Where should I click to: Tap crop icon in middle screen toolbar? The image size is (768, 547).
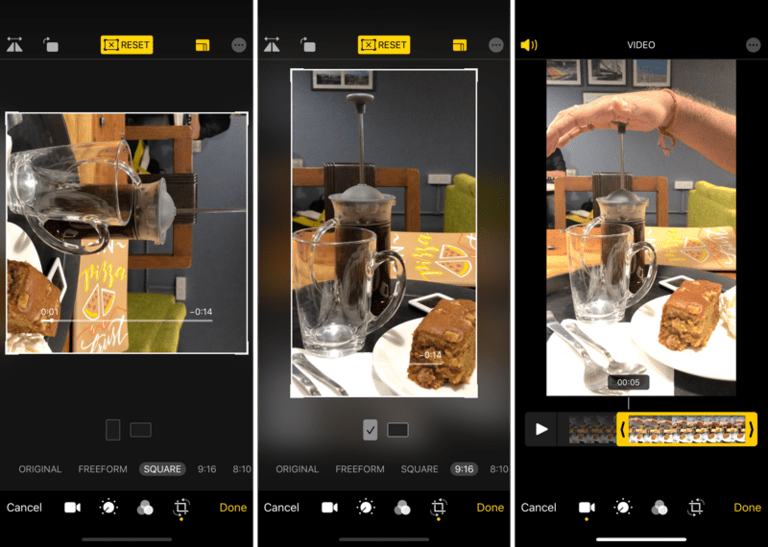pyautogui.click(x=438, y=507)
